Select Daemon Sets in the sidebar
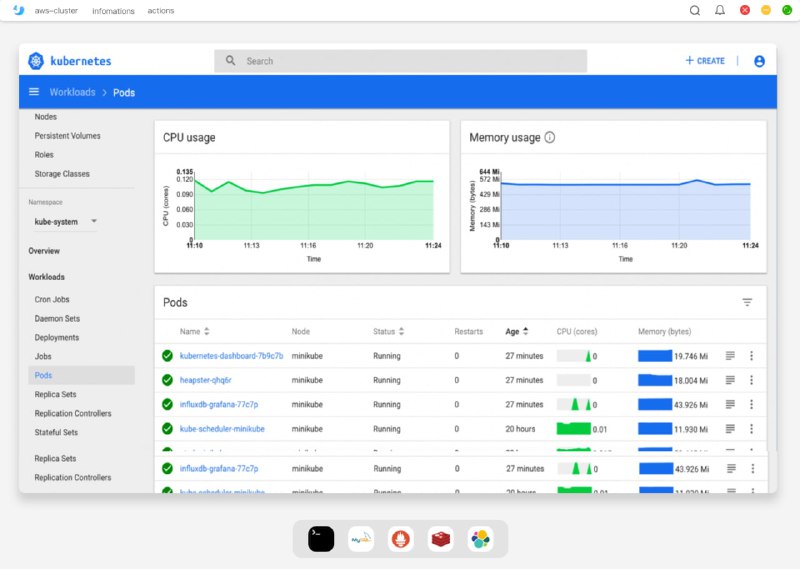This screenshot has height=569, width=800. pyautogui.click(x=57, y=318)
